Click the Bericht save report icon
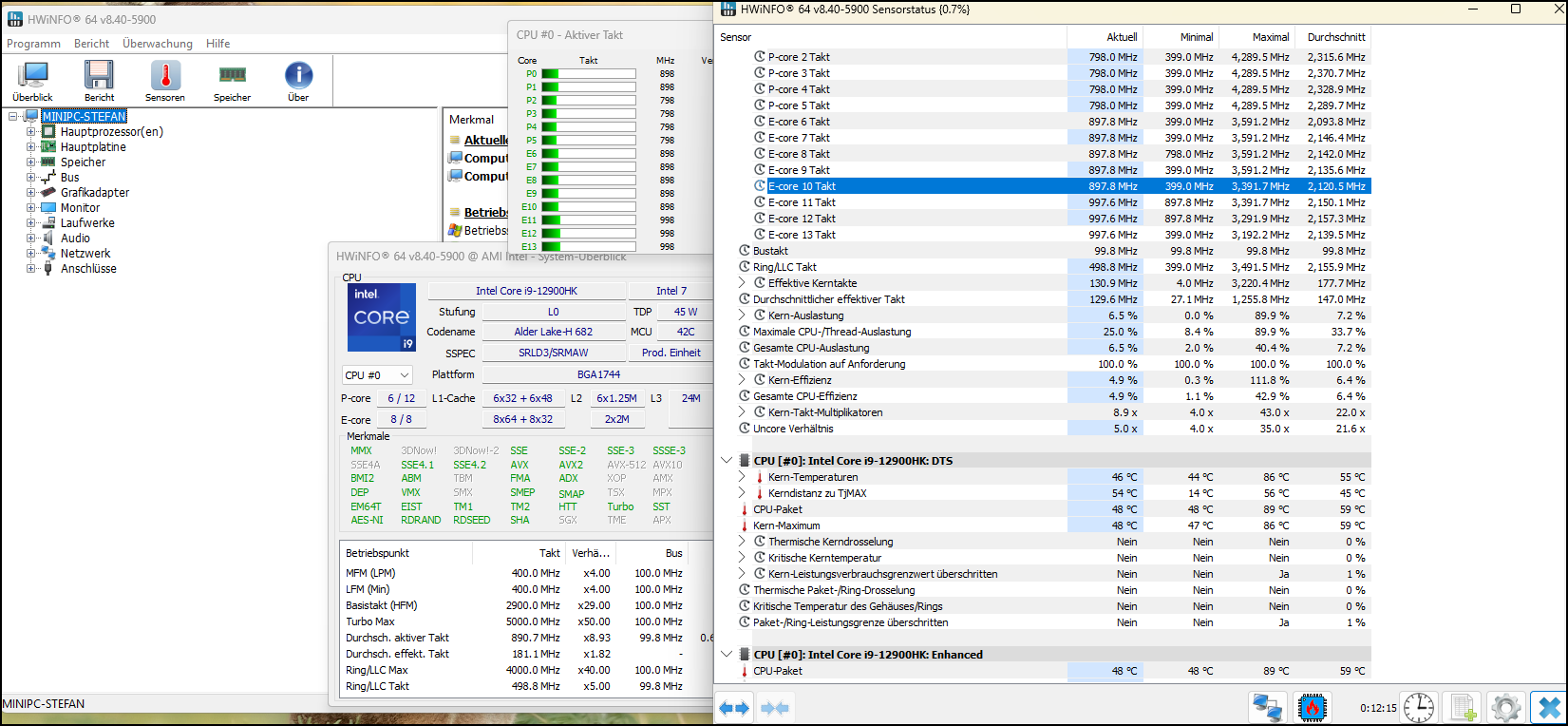The height and width of the screenshot is (726, 1568). [99, 81]
